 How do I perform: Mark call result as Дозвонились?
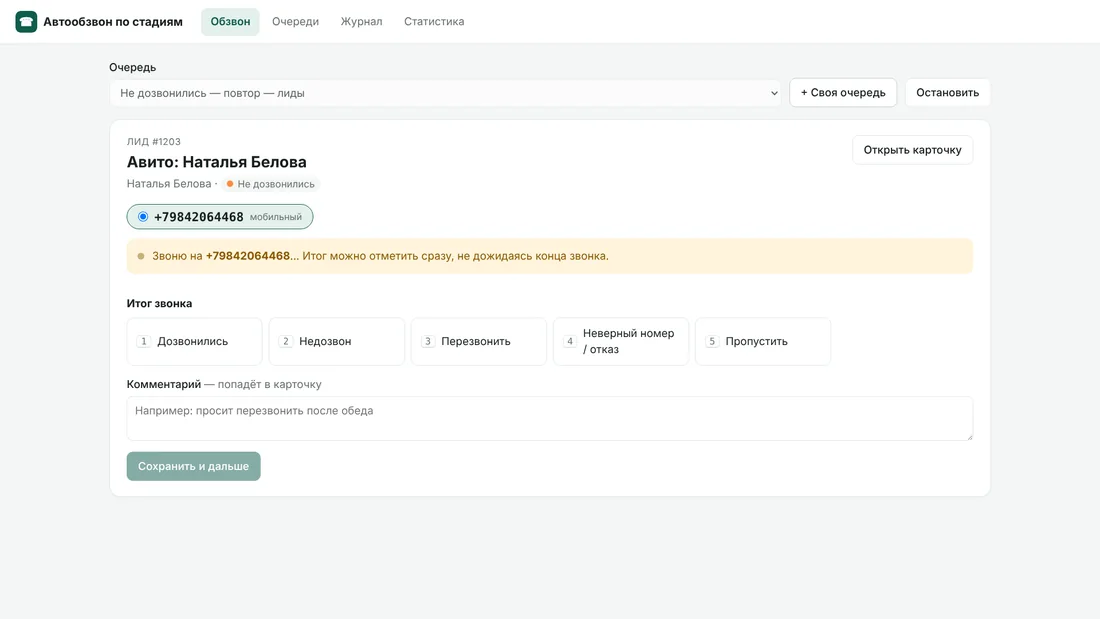coord(194,342)
